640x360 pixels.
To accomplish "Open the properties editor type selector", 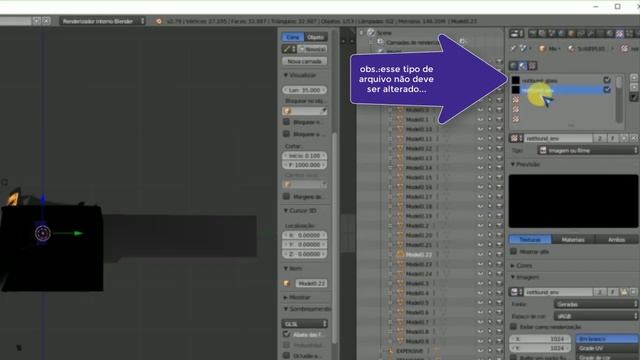I will pyautogui.click(x=517, y=33).
